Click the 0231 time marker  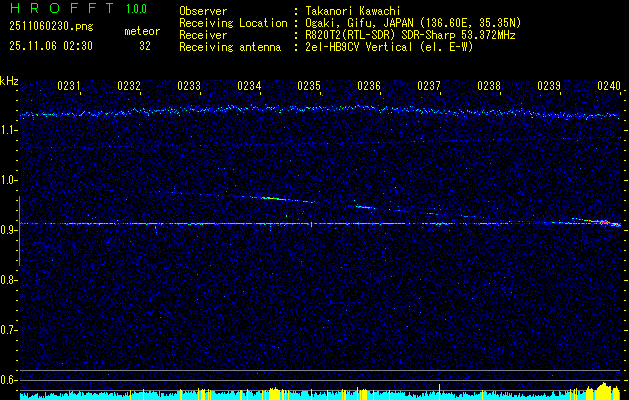click(69, 86)
